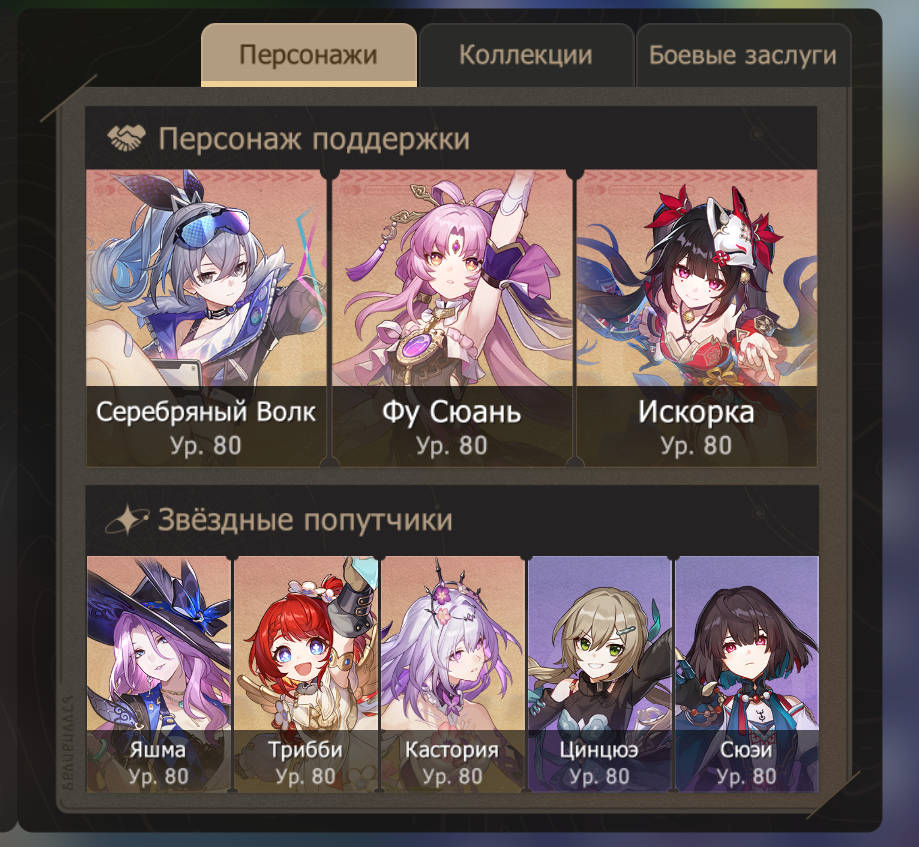This screenshot has width=919, height=847.
Task: Open the Кастория character portrait
Action: (452, 674)
